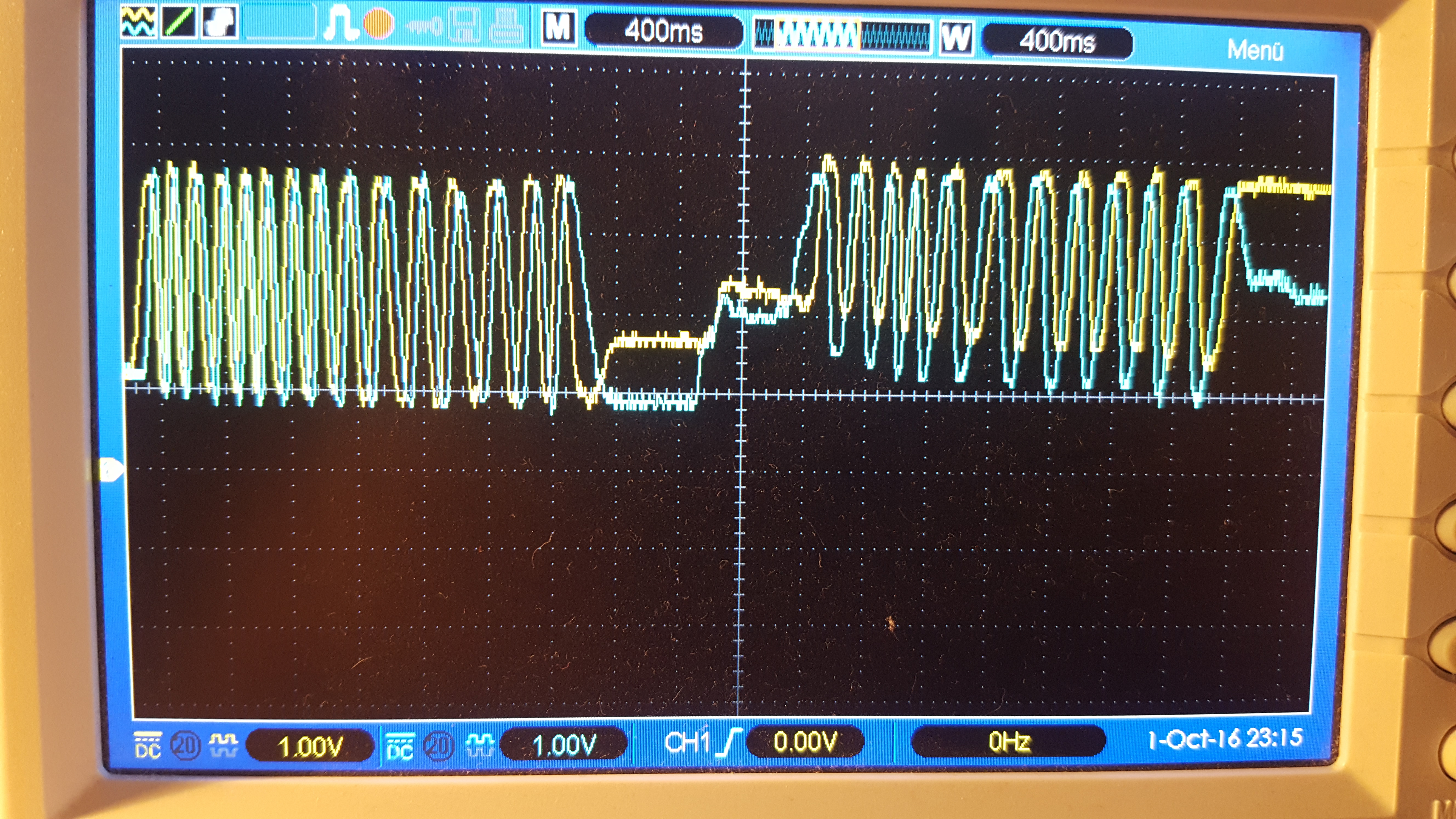Screen dimensions: 1456x819
Task: Click the orange record circle indicator
Action: (x=378, y=24)
